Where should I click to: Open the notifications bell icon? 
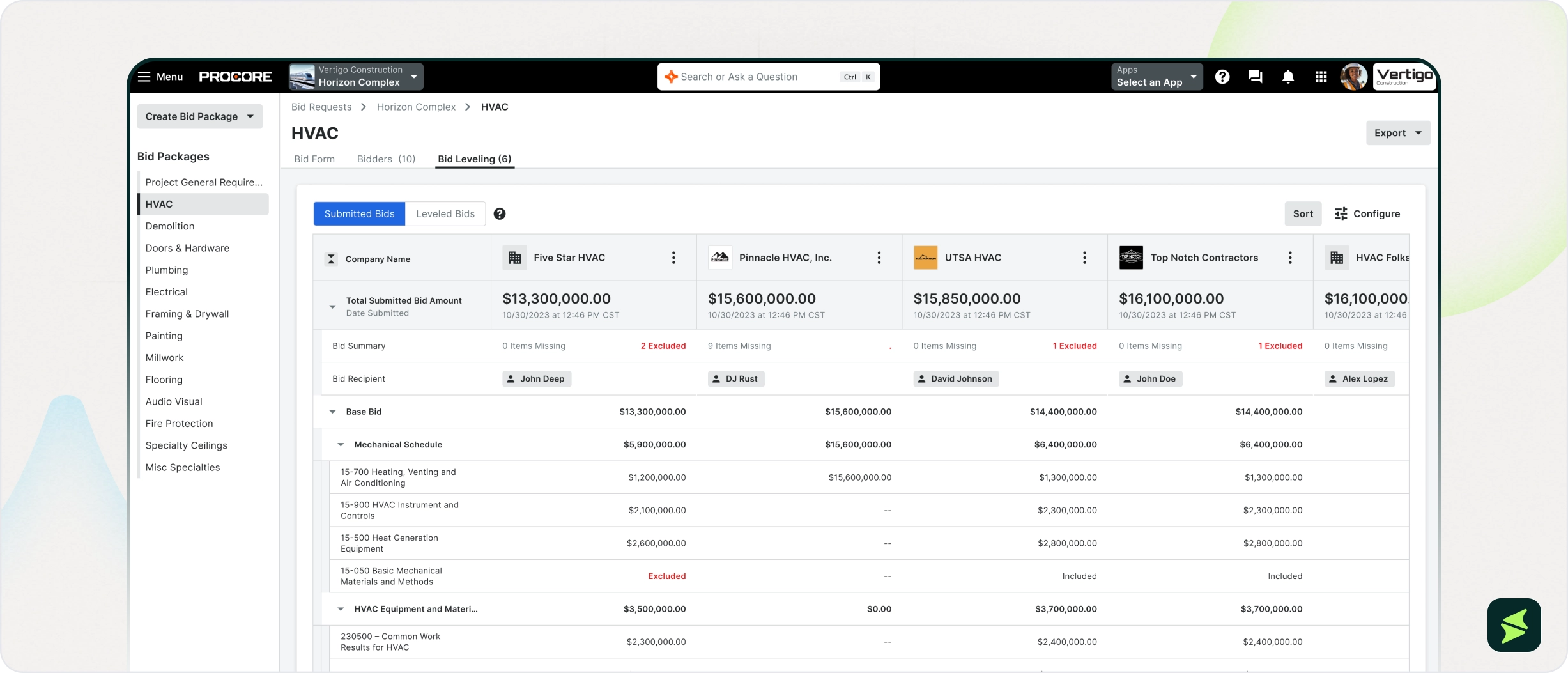click(x=1288, y=77)
